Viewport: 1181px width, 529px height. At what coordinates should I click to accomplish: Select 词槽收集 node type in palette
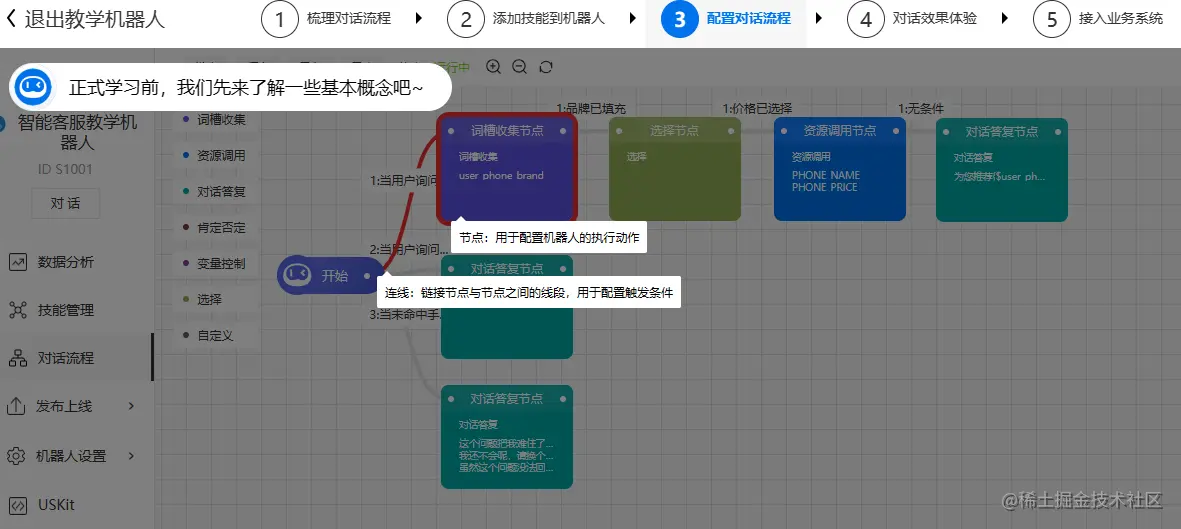click(215, 119)
